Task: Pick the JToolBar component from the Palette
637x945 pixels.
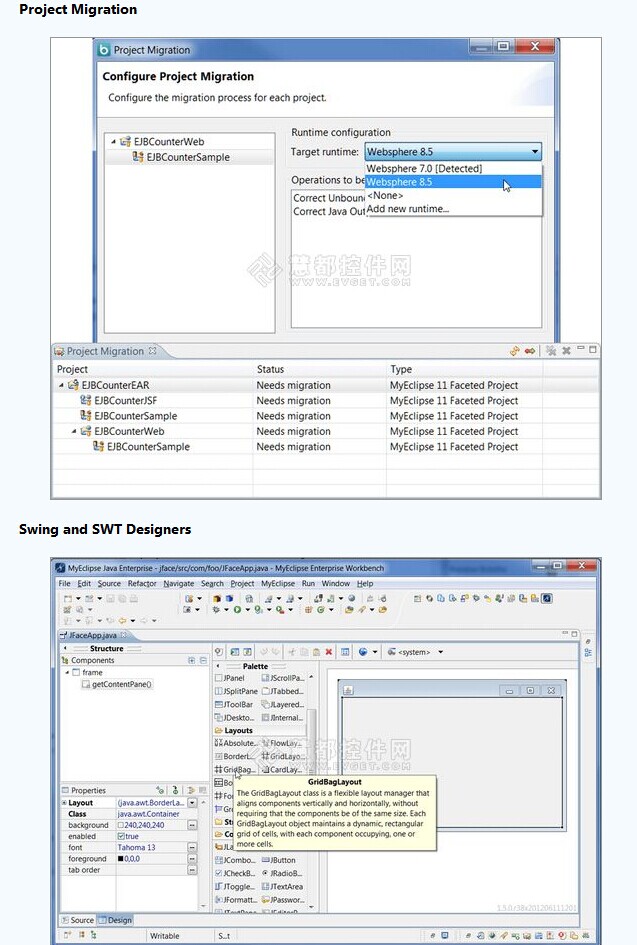Action: click(234, 704)
